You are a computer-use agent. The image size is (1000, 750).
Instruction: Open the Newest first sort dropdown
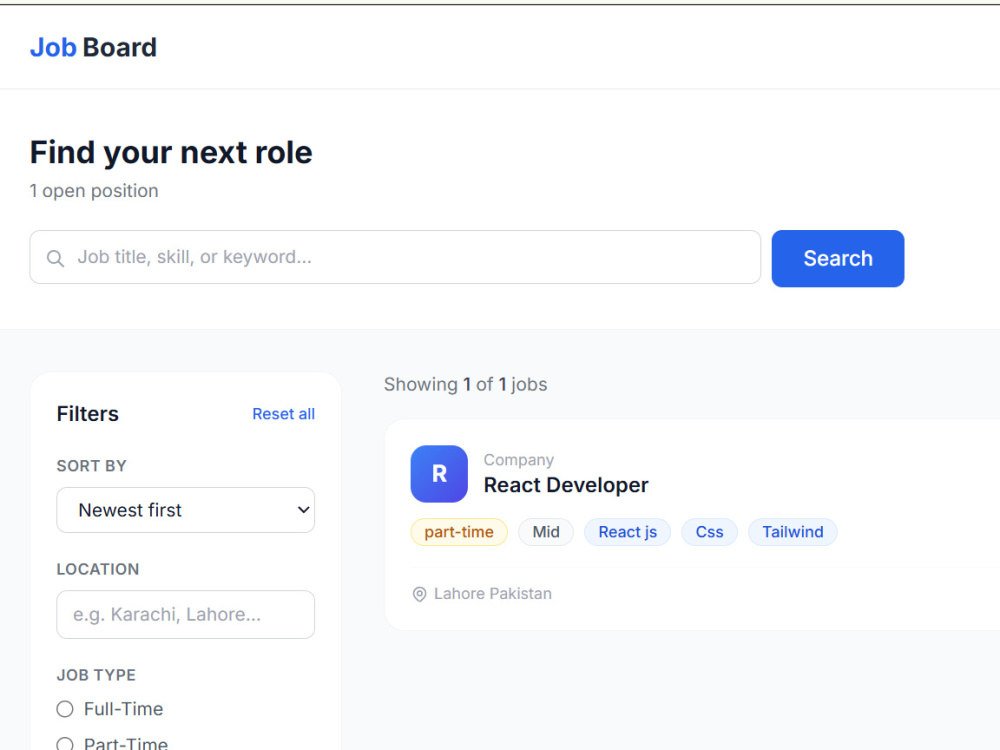(x=186, y=510)
